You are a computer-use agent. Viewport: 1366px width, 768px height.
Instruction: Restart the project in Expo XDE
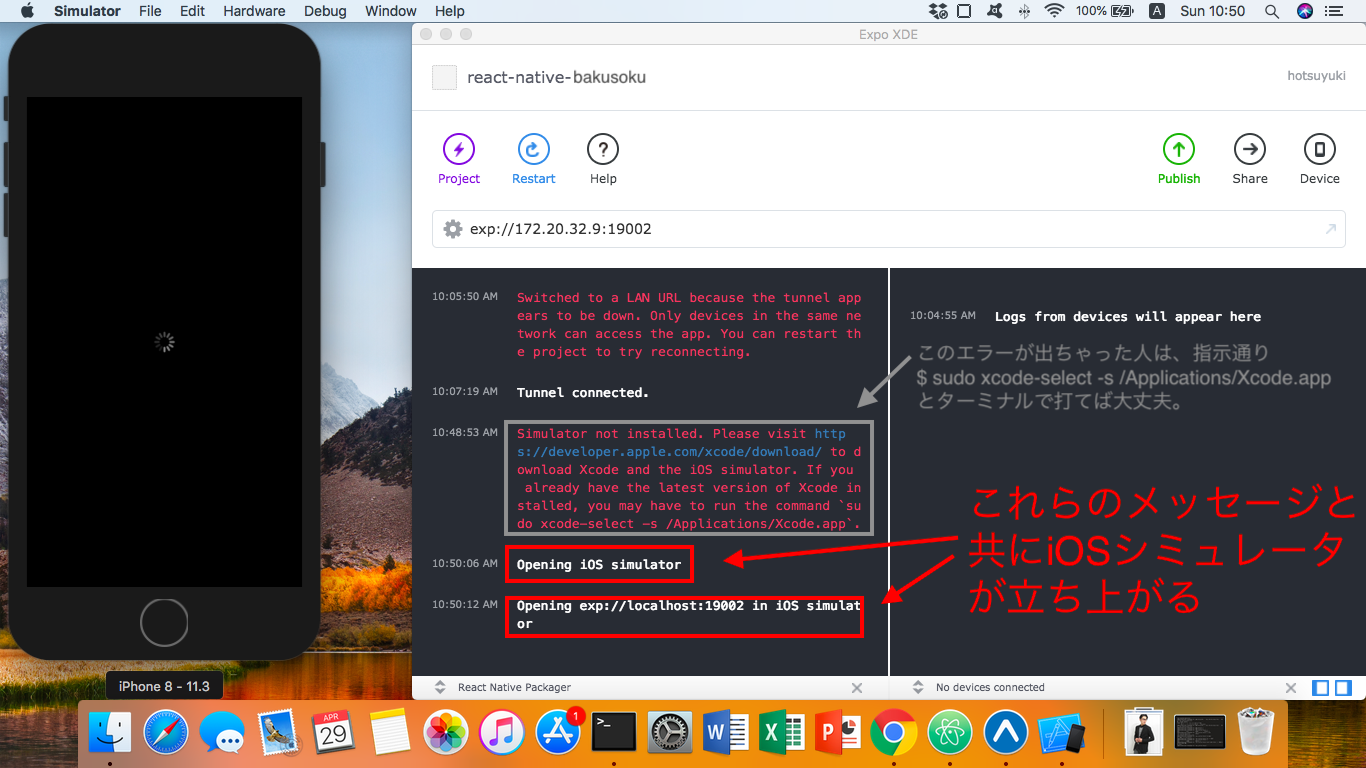coord(534,150)
